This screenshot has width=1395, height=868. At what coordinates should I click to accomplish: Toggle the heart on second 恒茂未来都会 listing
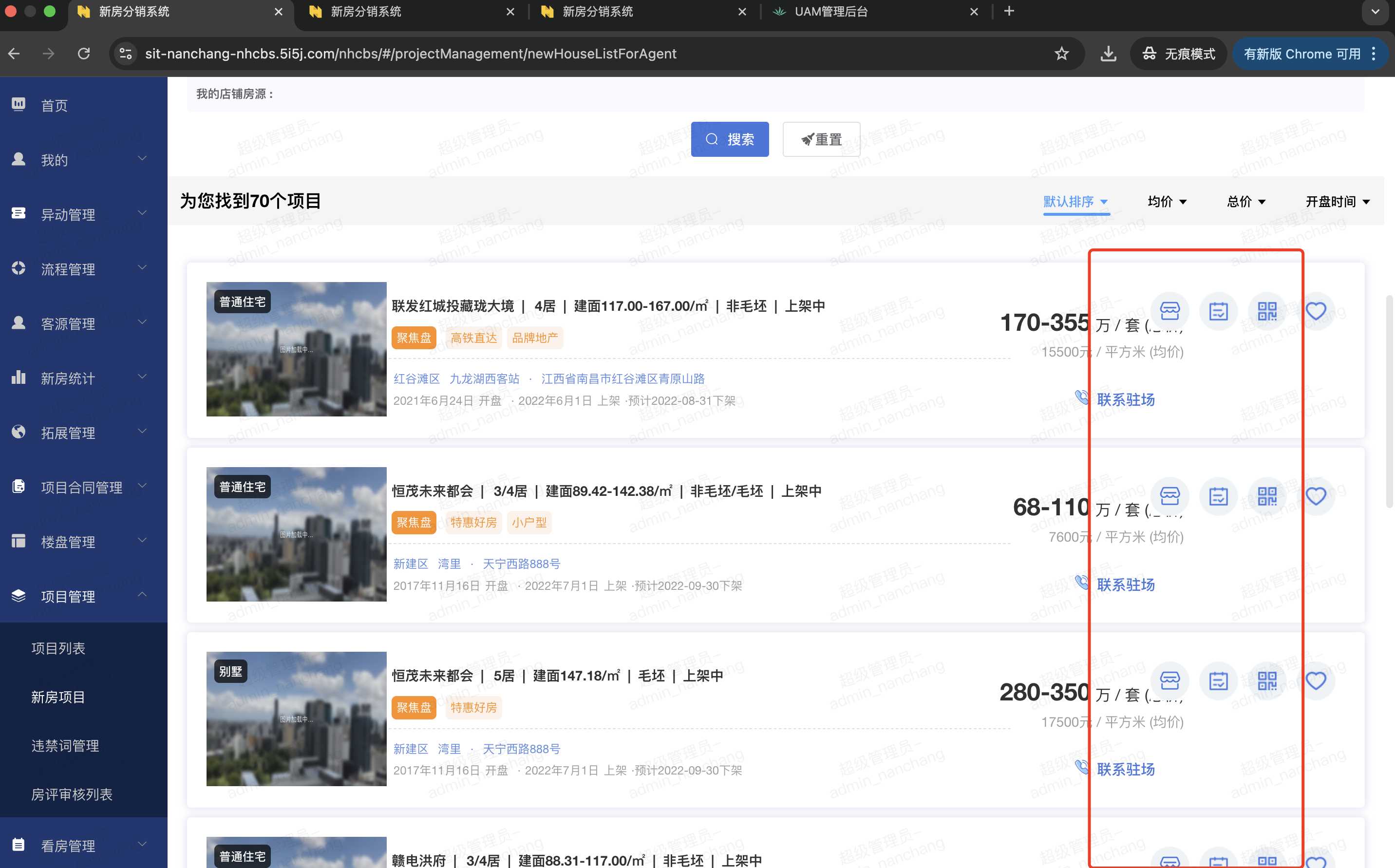[x=1316, y=495]
